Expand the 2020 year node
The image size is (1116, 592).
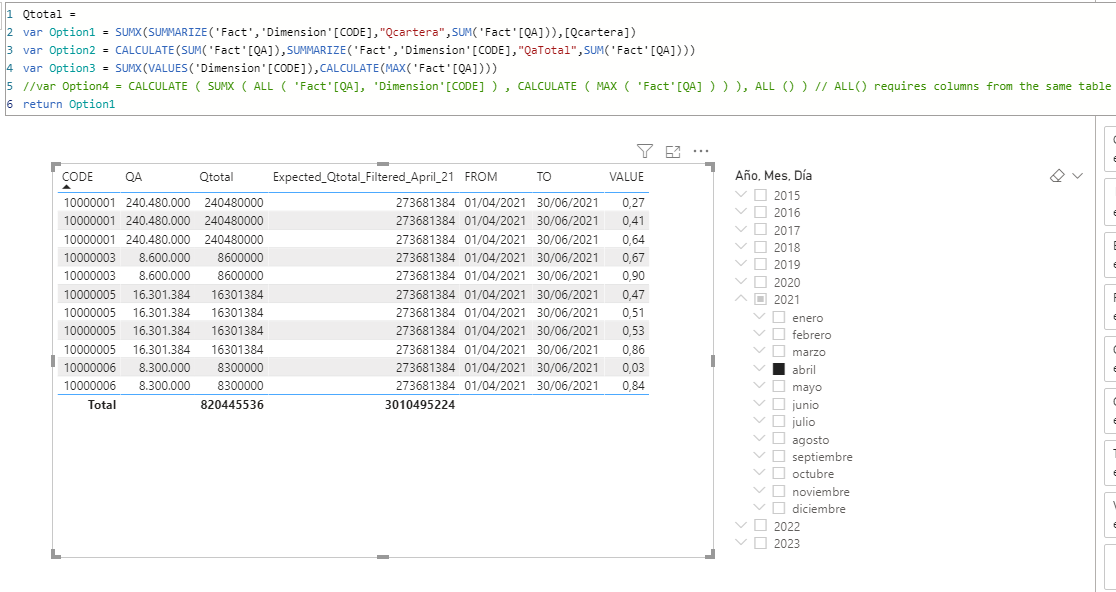click(742, 282)
